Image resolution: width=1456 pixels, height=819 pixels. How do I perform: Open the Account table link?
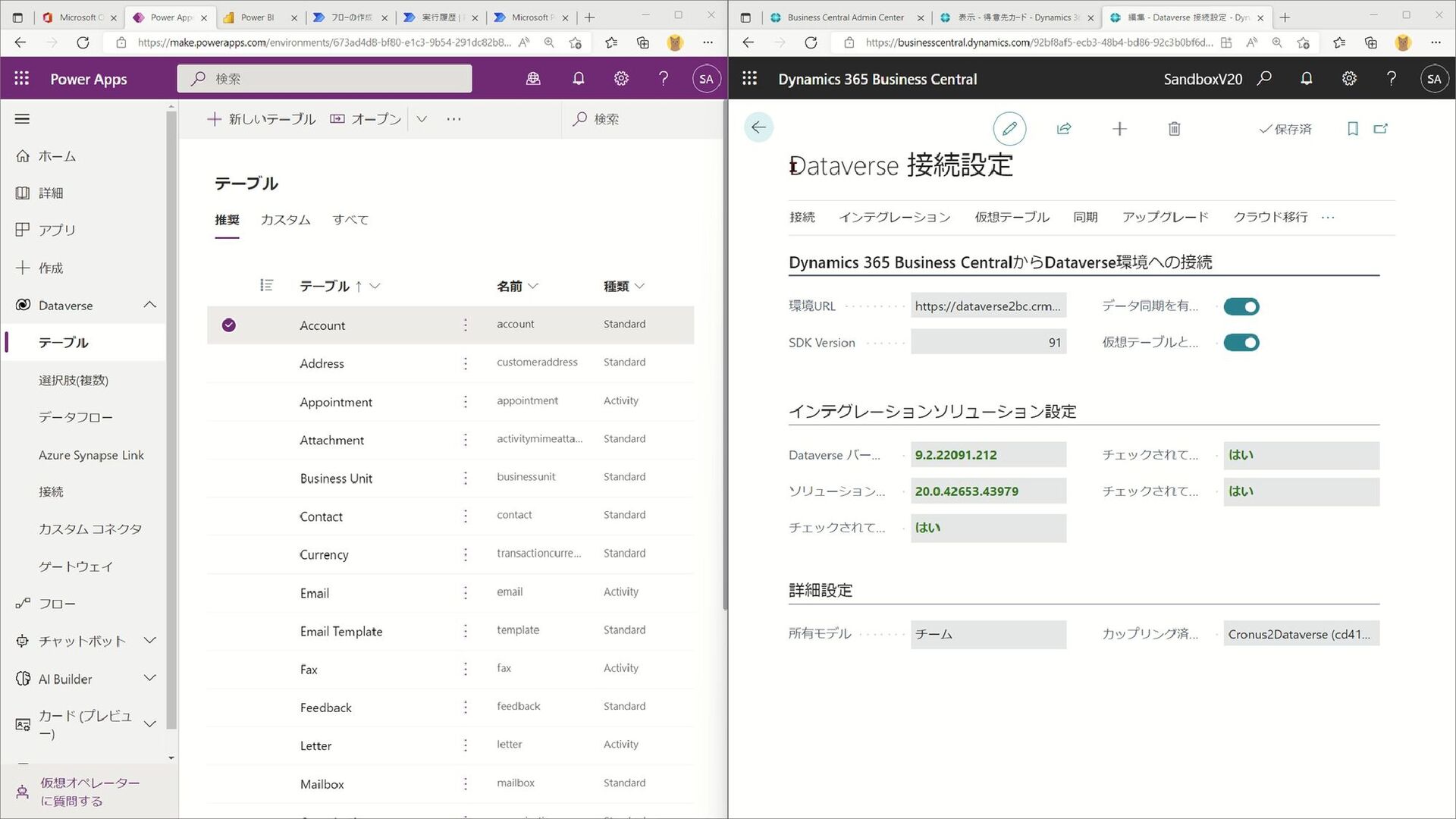click(322, 325)
